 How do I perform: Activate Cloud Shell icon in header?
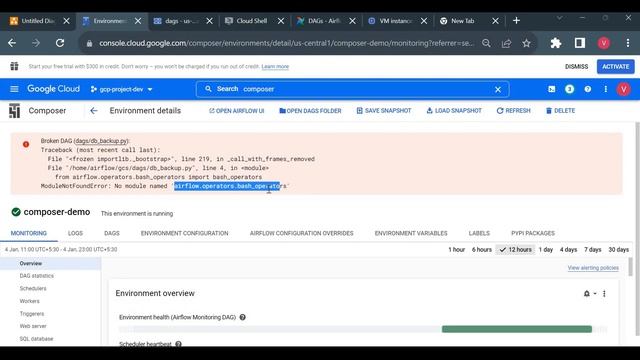[551, 89]
